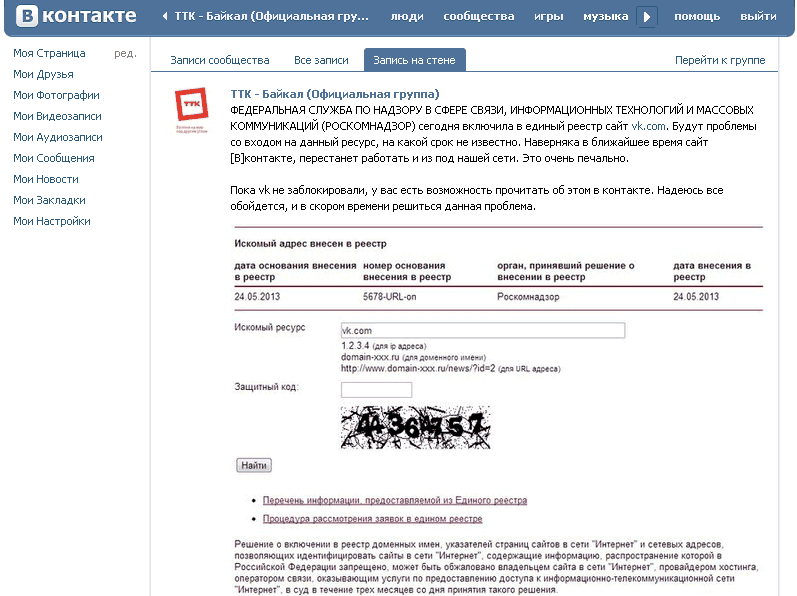Click the music play button in header
Screen dimensions: 797x596
tap(647, 16)
